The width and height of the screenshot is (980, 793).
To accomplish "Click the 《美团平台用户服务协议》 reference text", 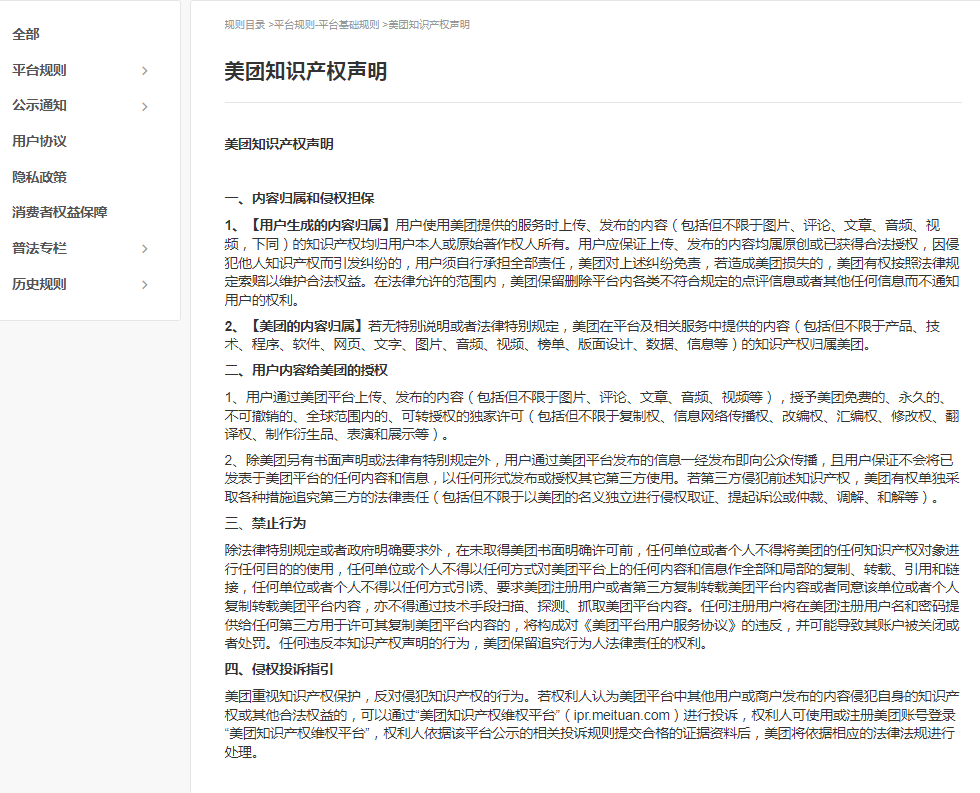I will pos(662,625).
